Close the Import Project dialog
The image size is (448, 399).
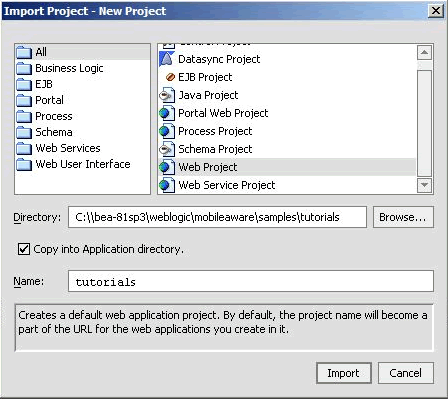tap(436, 11)
